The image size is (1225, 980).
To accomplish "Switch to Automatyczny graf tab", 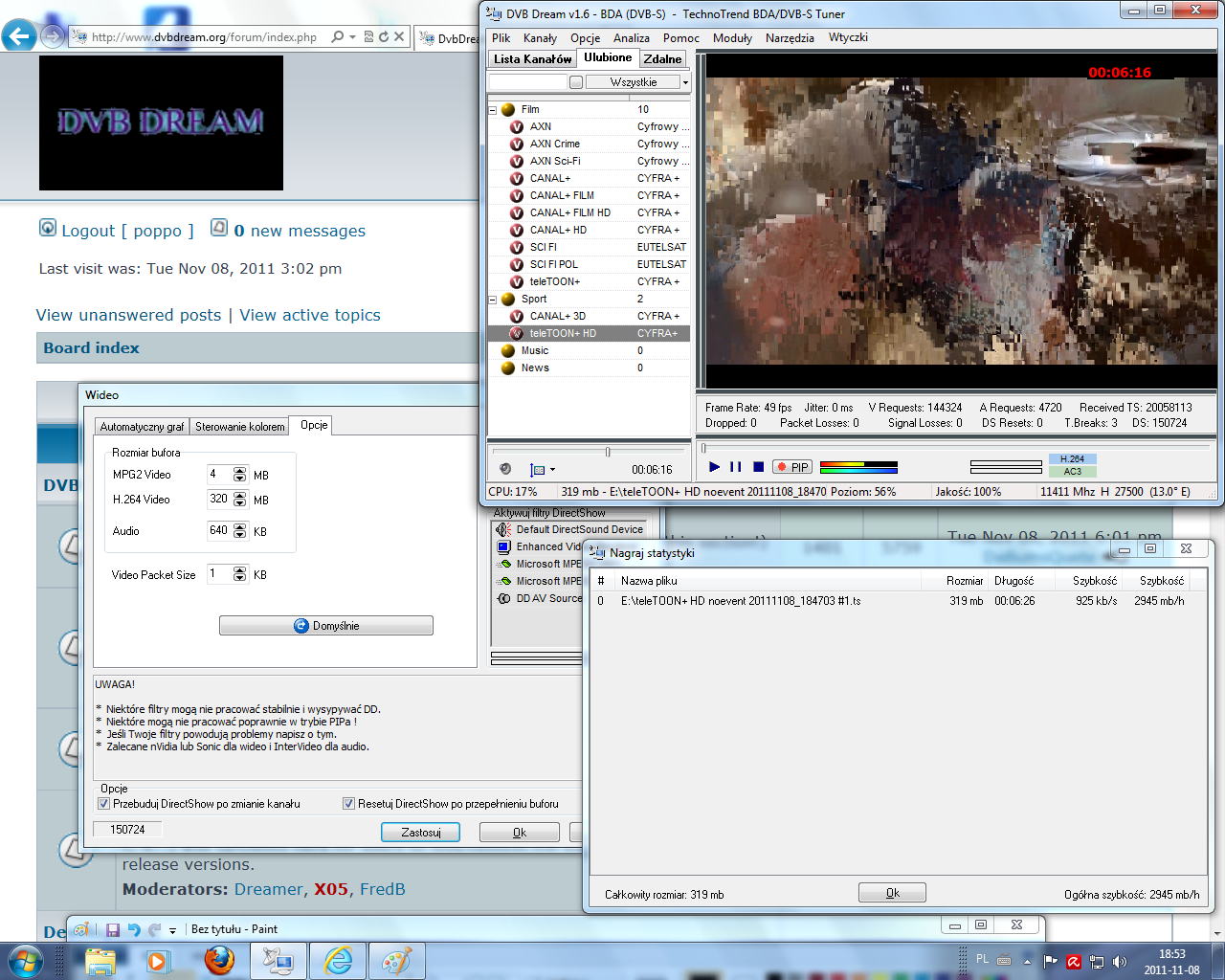I will point(142,427).
